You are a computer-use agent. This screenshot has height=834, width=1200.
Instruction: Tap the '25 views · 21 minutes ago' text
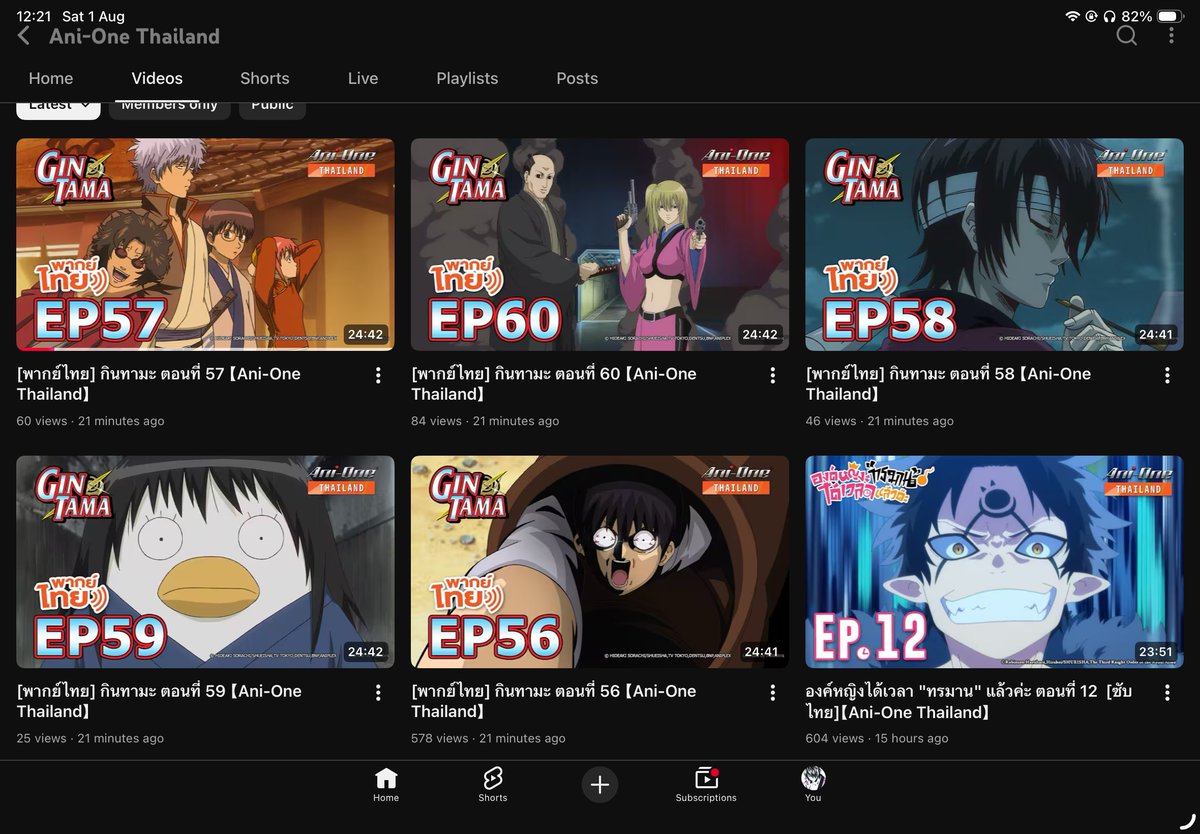(90, 738)
